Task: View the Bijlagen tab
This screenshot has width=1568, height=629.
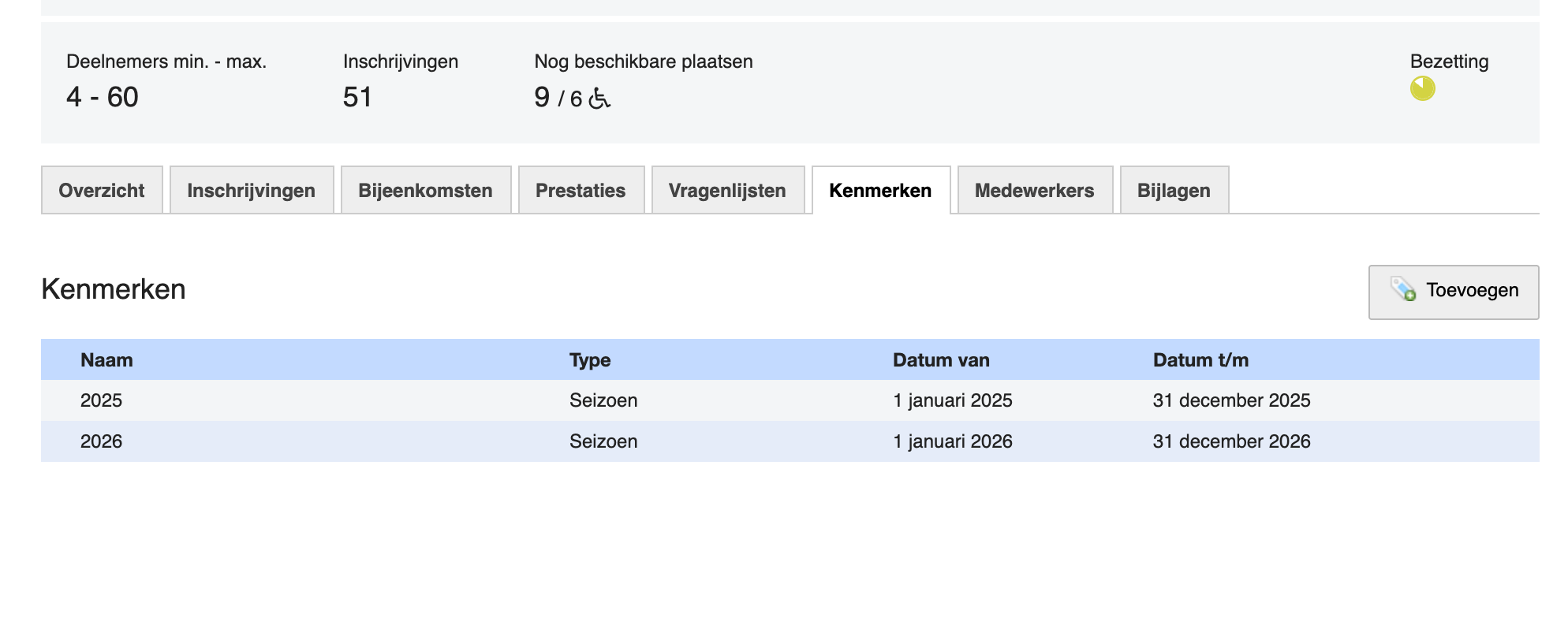Action: click(1174, 191)
